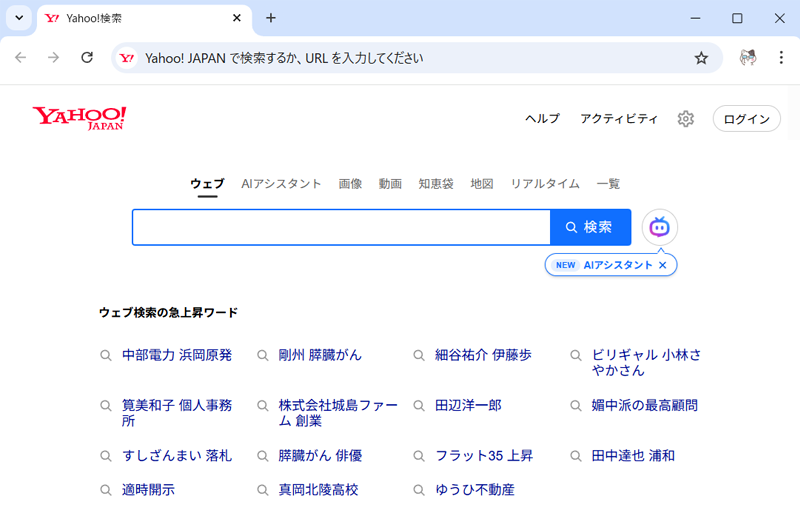
Task: Click the Yahoo! JAPAN logo
Action: pos(79,118)
